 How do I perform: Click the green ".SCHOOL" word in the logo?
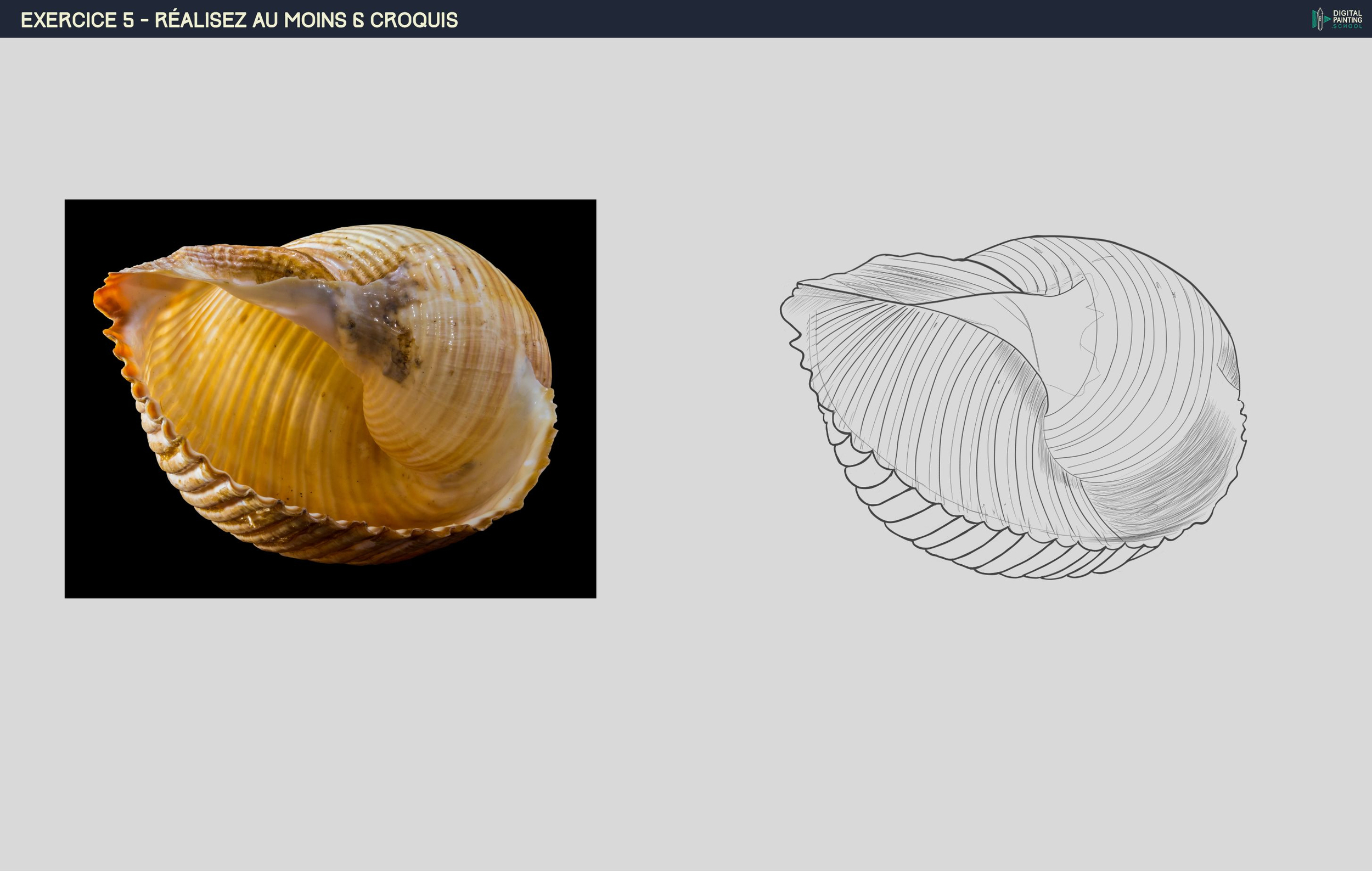(x=1347, y=26)
